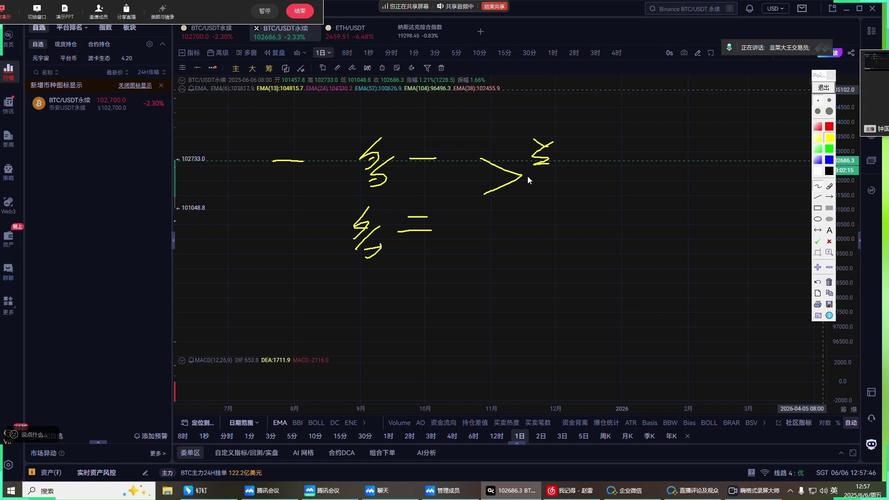
Task: Switch to the ETH/USDT chart tab
Action: point(348,28)
